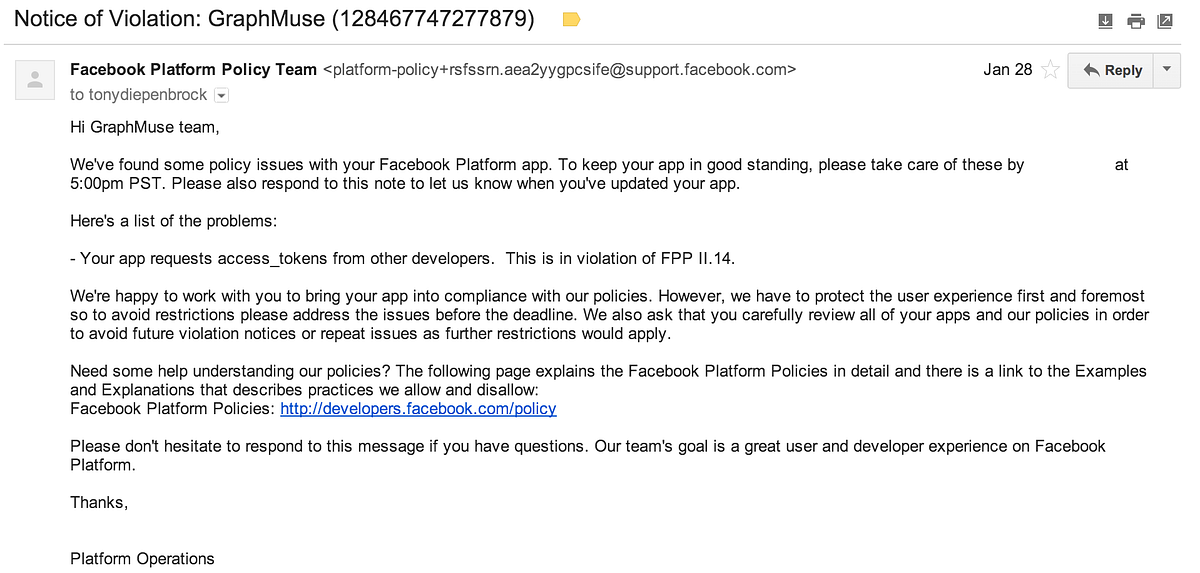
Task: Star the Jan 28 message
Action: click(x=1050, y=70)
